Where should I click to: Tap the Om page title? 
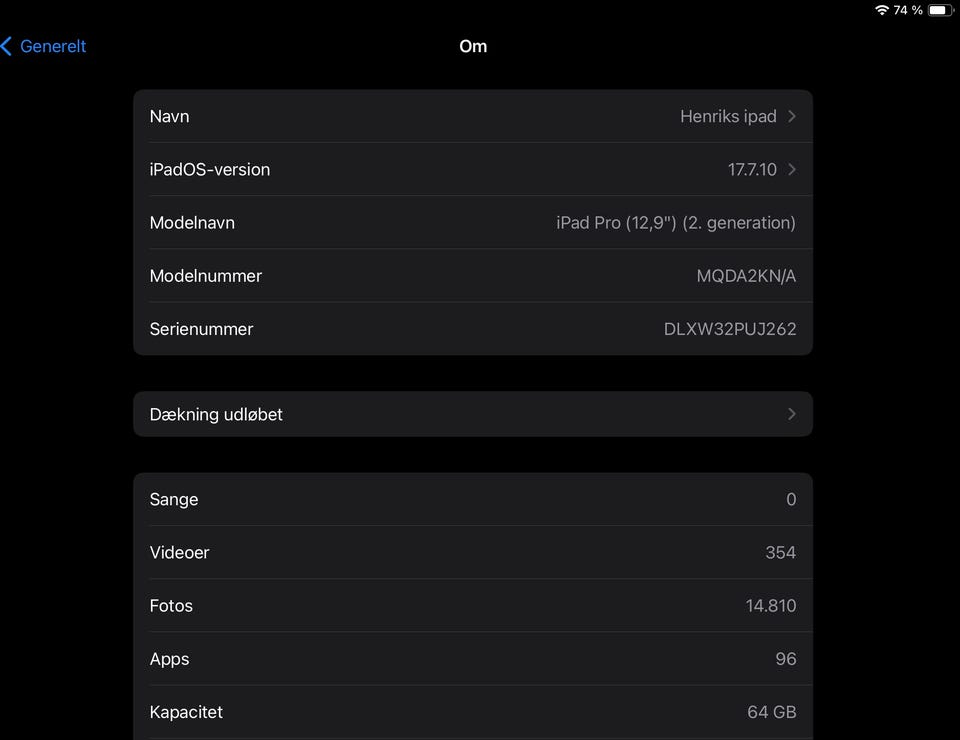coord(473,46)
